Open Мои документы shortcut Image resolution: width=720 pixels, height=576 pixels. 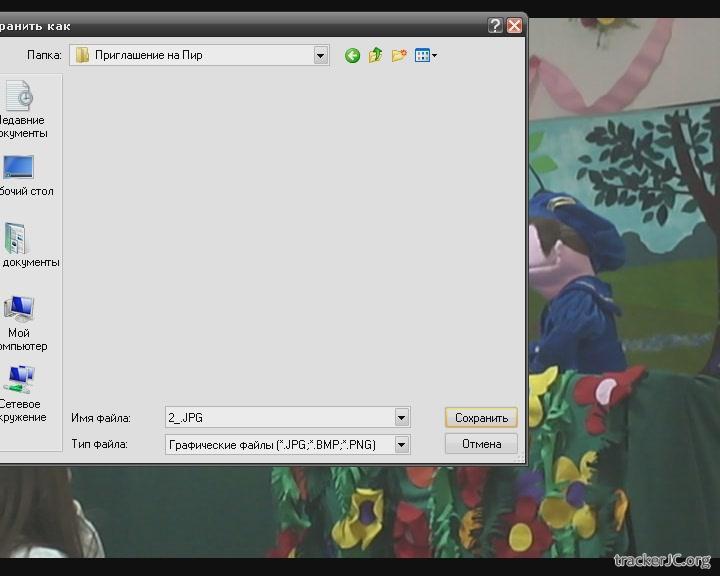(20, 245)
